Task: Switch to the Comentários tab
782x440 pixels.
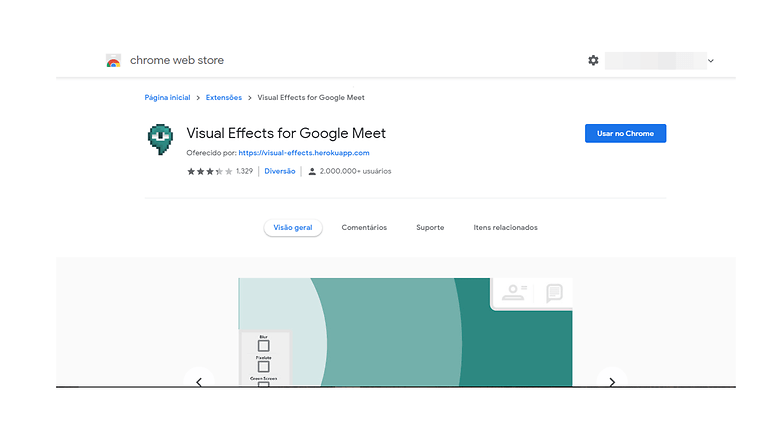Action: click(364, 227)
